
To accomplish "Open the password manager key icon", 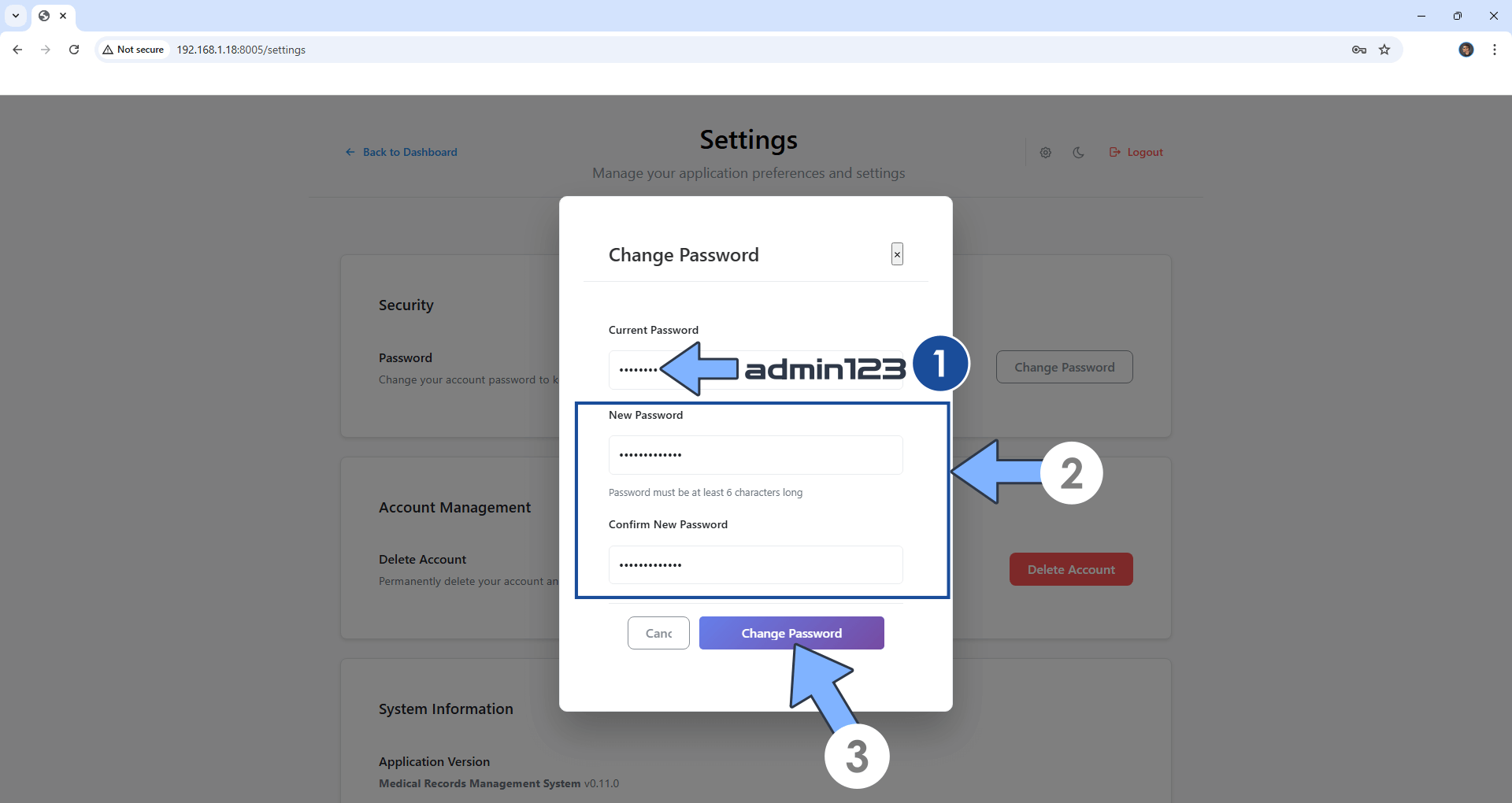I will point(1359,50).
